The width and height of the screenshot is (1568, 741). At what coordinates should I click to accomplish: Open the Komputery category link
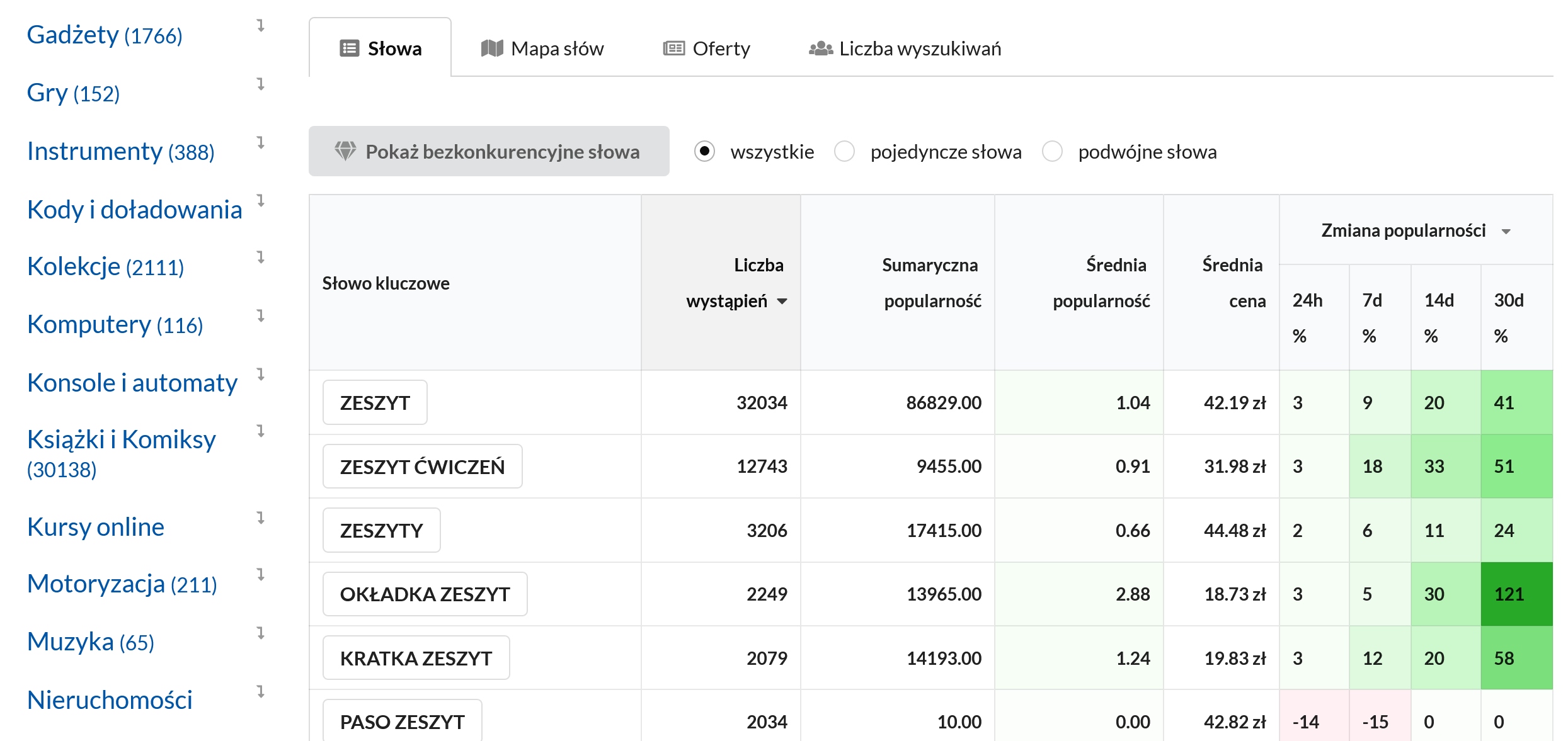pyautogui.click(x=115, y=325)
